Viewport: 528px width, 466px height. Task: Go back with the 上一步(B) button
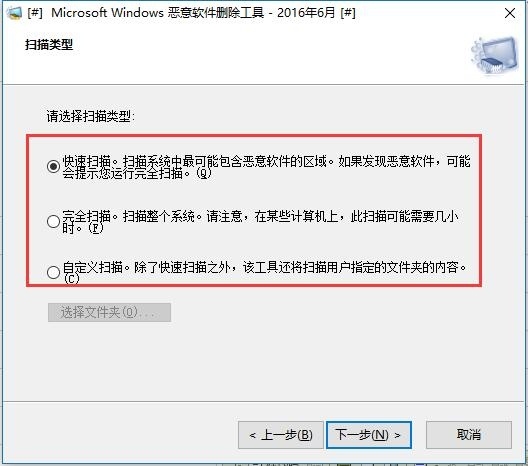tap(280, 435)
